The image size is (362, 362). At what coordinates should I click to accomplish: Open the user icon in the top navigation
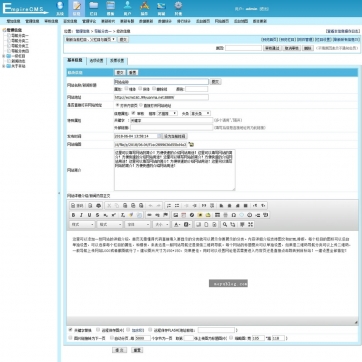[127, 8]
